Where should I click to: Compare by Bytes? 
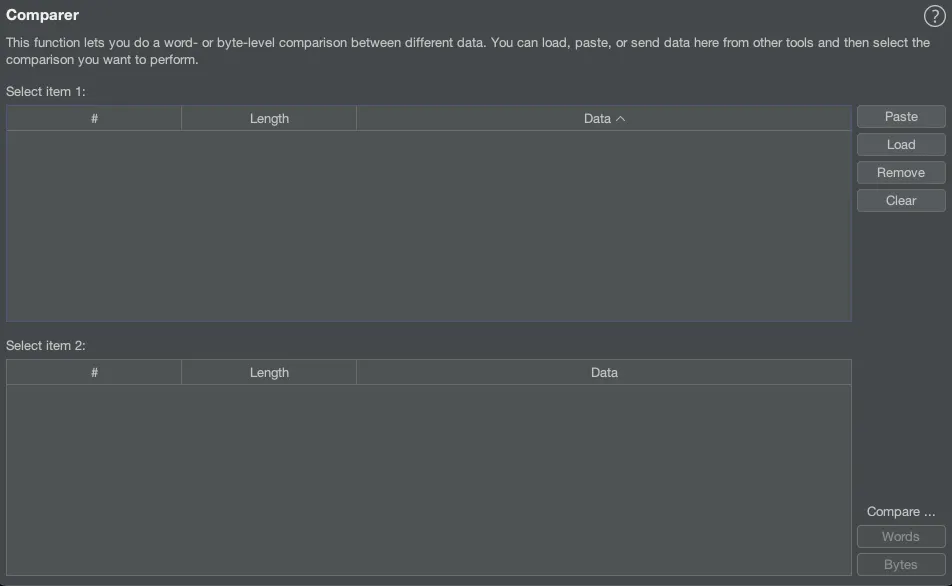coord(901,565)
